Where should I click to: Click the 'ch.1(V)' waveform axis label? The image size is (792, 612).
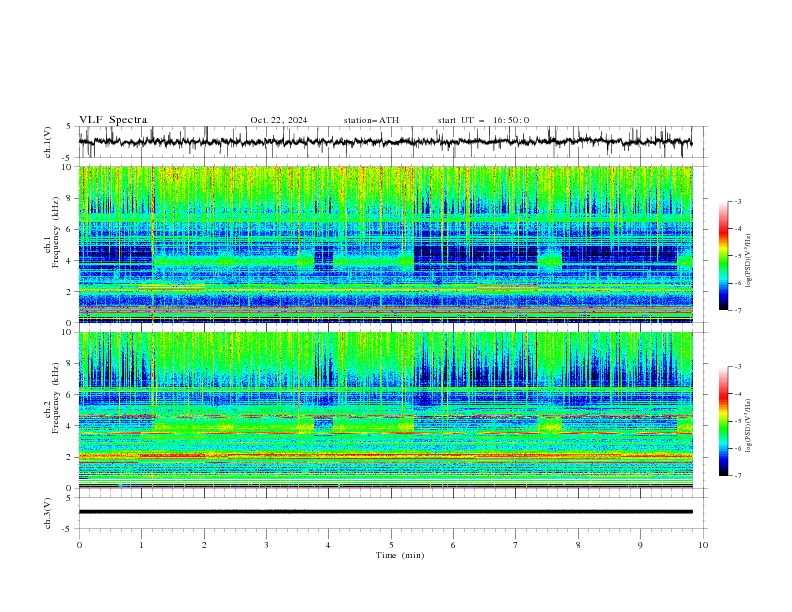[48, 142]
